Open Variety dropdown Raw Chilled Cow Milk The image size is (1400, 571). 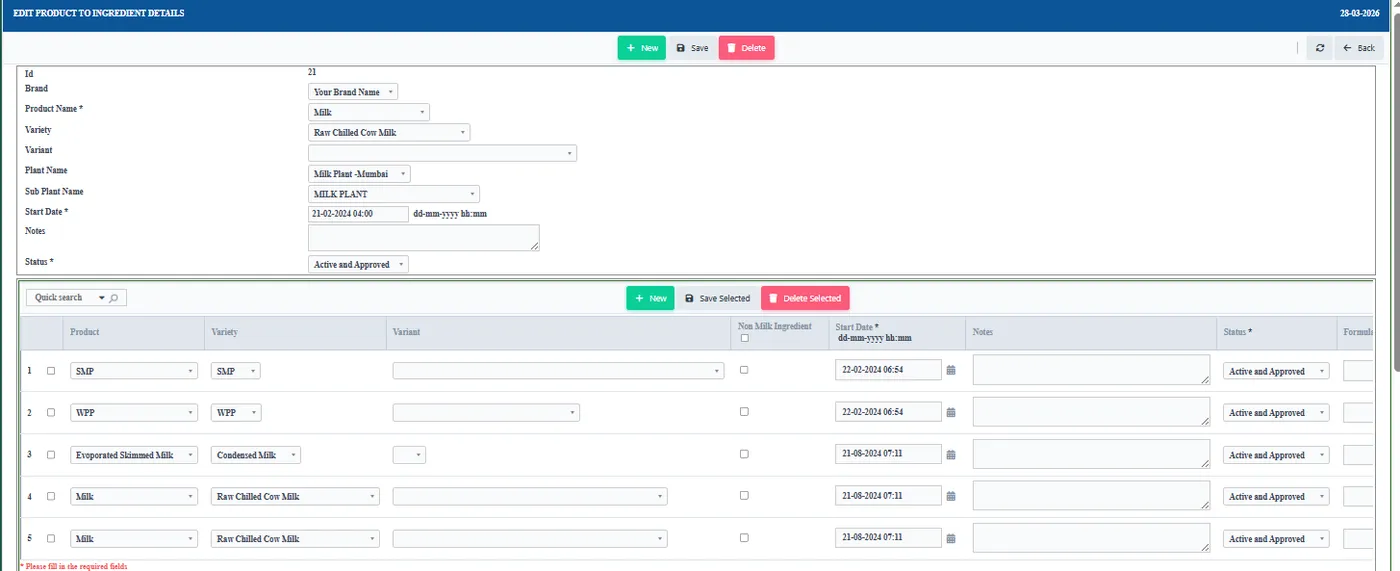[x=389, y=132]
